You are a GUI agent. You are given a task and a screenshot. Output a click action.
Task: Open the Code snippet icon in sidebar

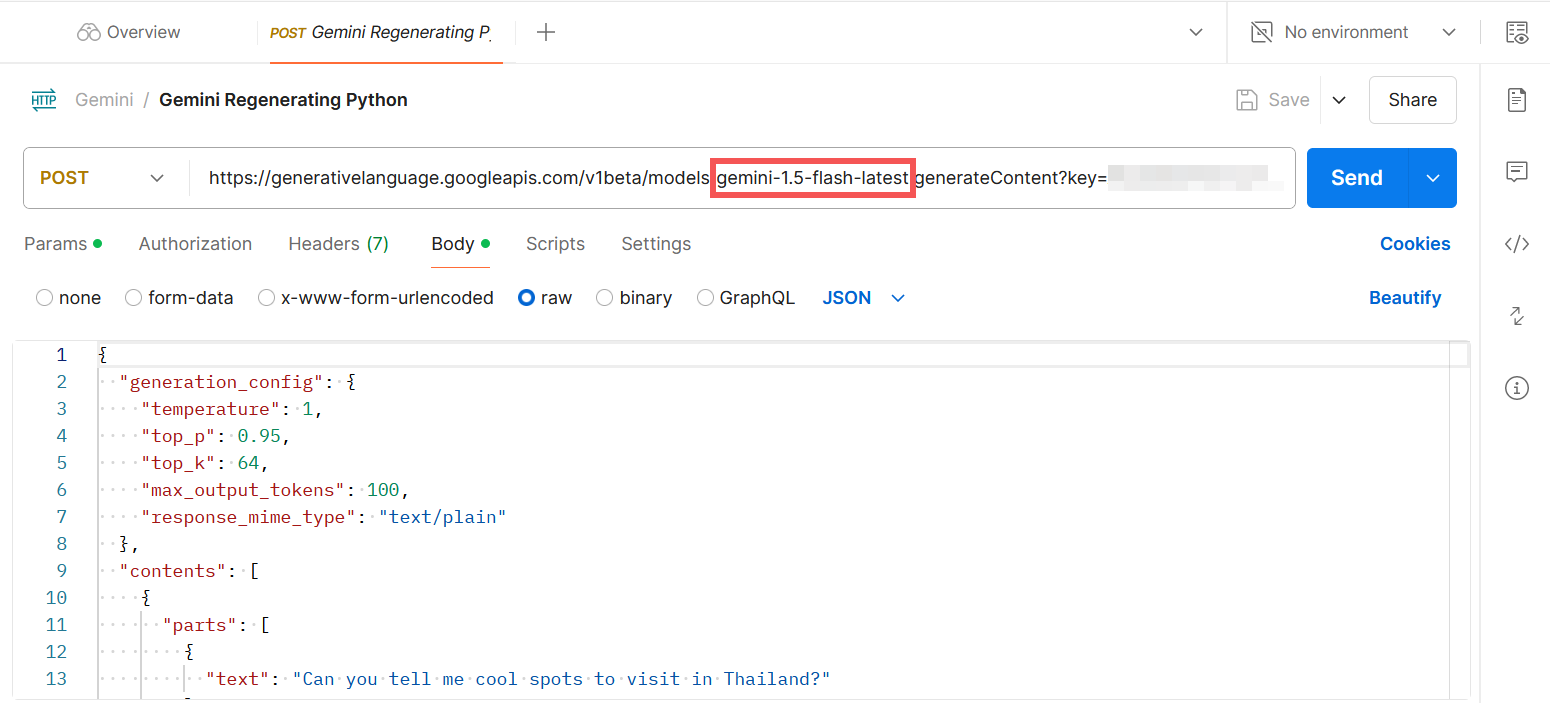click(x=1517, y=244)
